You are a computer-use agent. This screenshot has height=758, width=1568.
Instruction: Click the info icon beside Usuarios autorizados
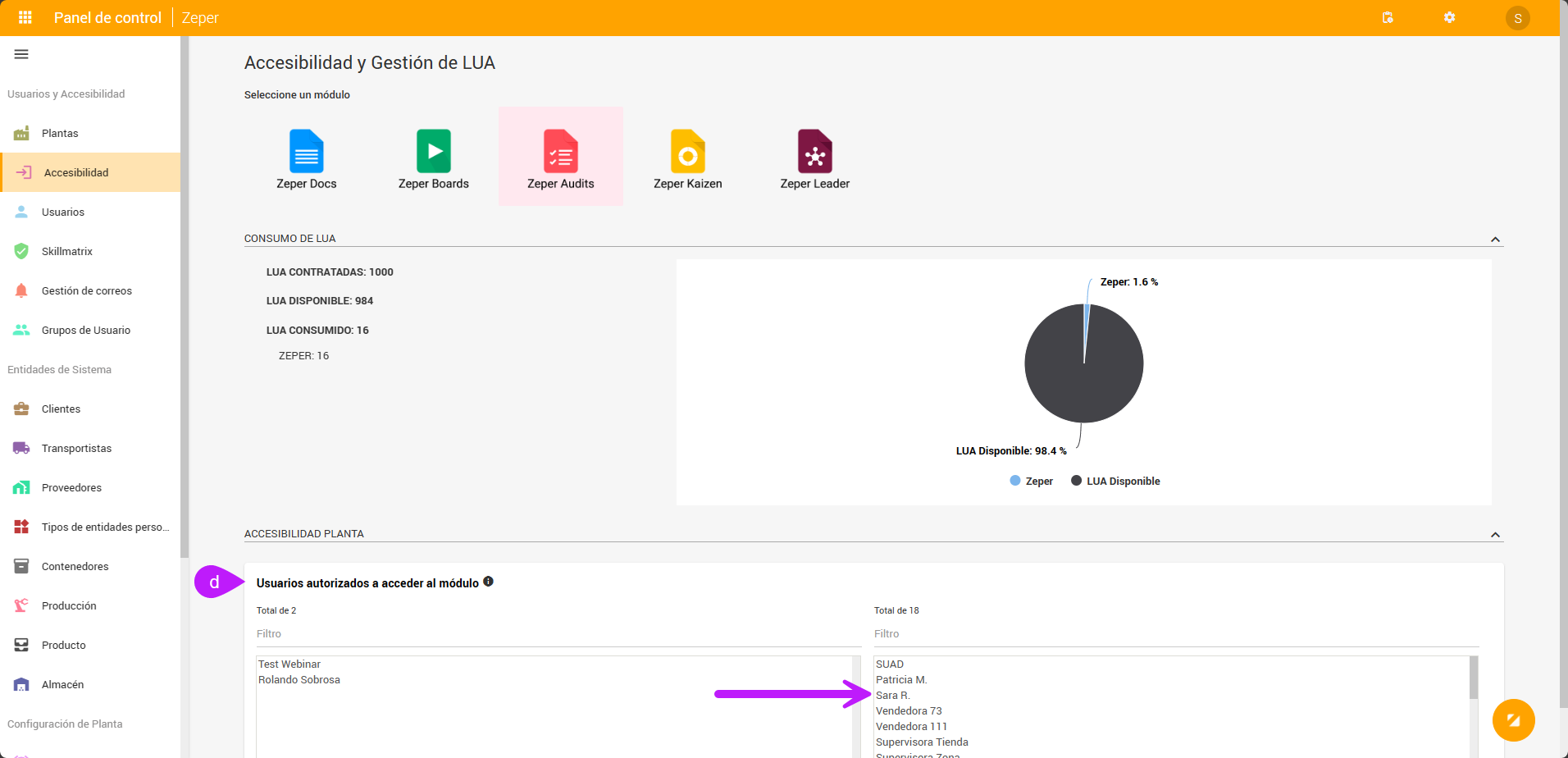[488, 582]
